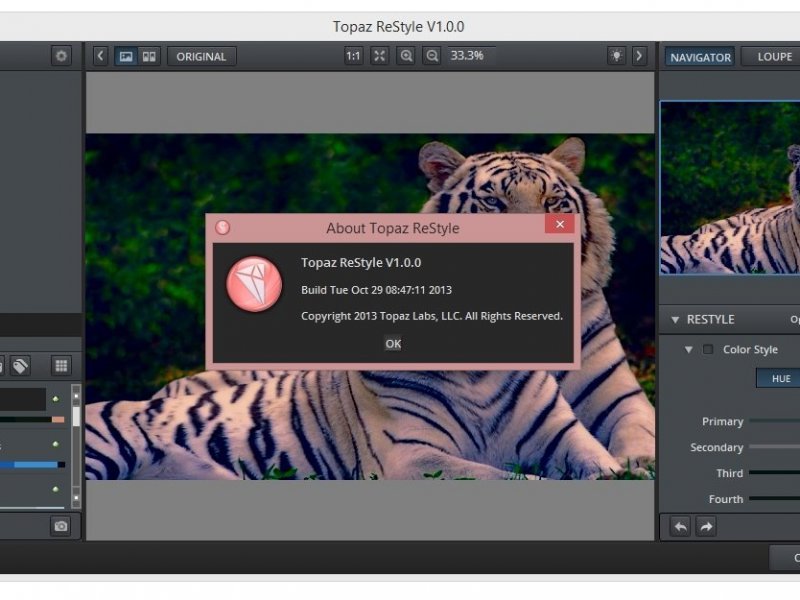The image size is (800, 600).
Task: Switch to split compare view
Action: tap(149, 56)
